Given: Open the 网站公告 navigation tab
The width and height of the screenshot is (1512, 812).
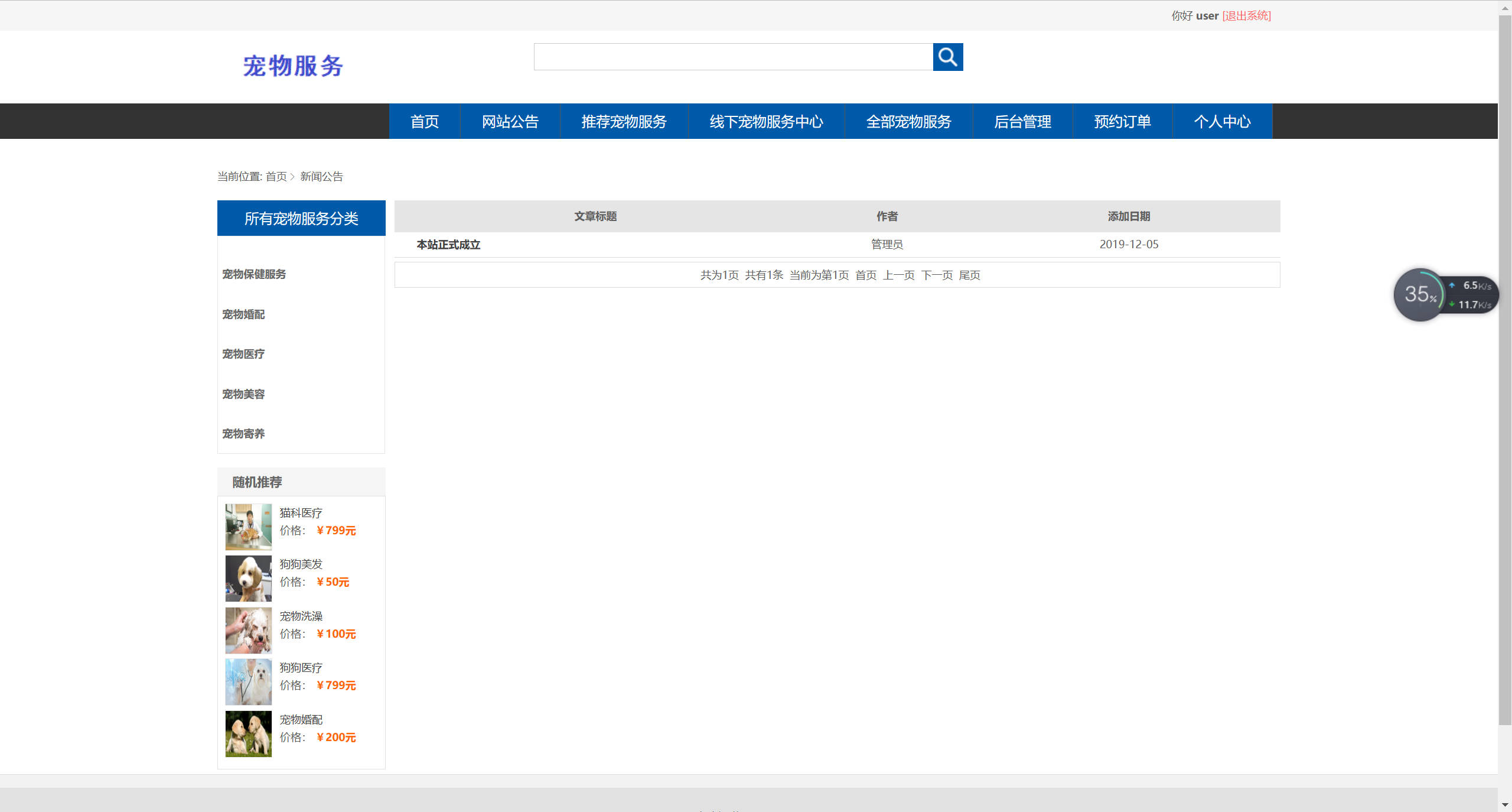Looking at the screenshot, I should (x=510, y=121).
